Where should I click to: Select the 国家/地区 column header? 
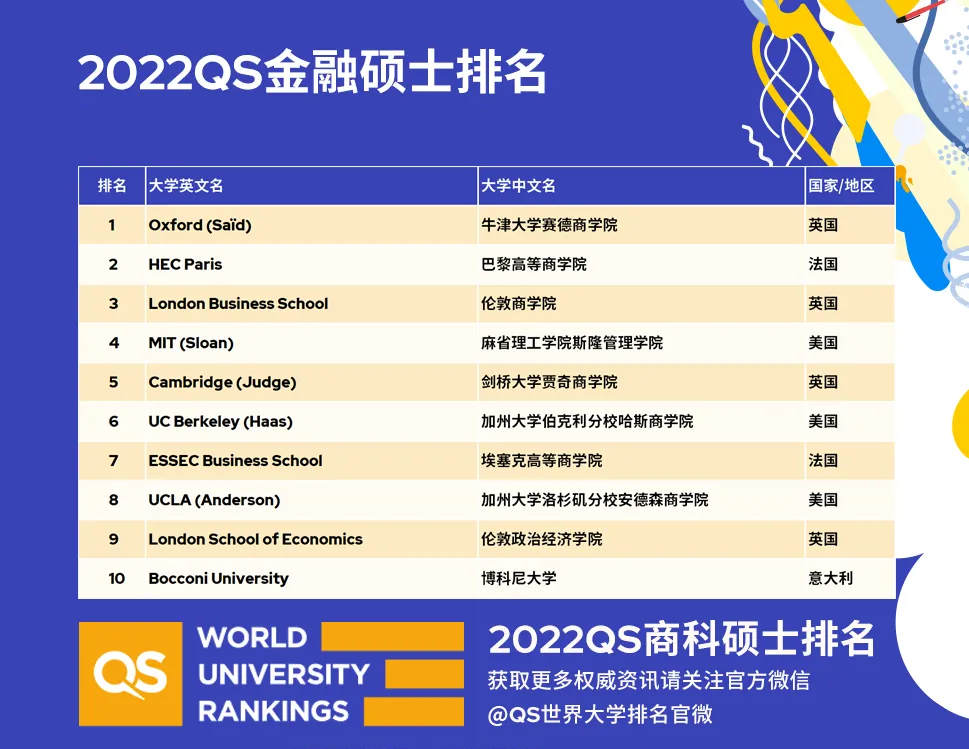[x=850, y=185]
